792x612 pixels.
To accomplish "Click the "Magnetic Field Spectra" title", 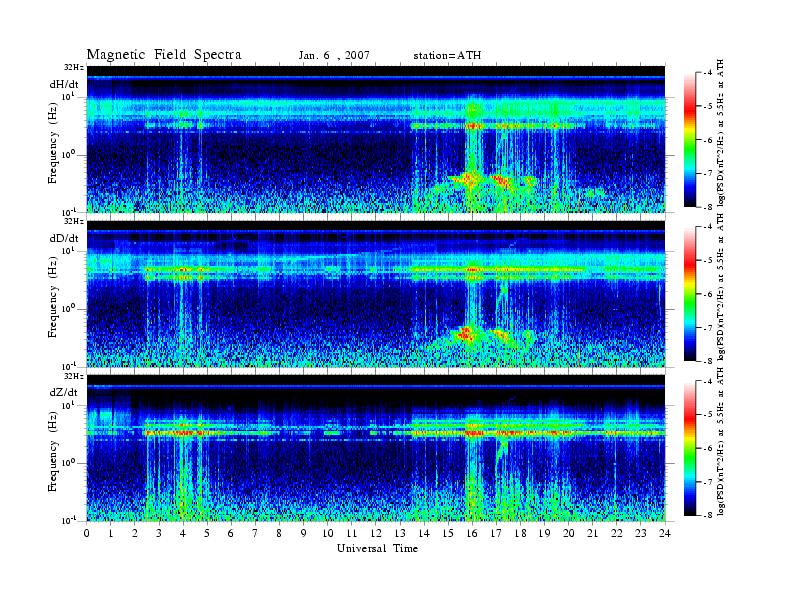I will coord(164,55).
